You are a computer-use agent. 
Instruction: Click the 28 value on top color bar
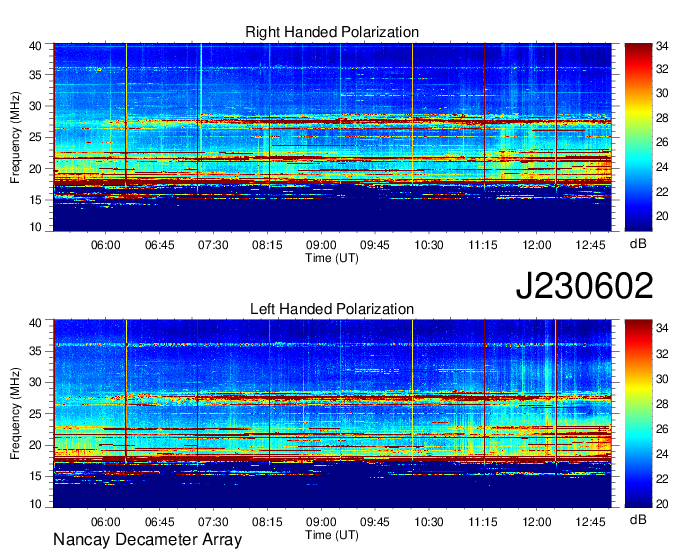[662, 118]
